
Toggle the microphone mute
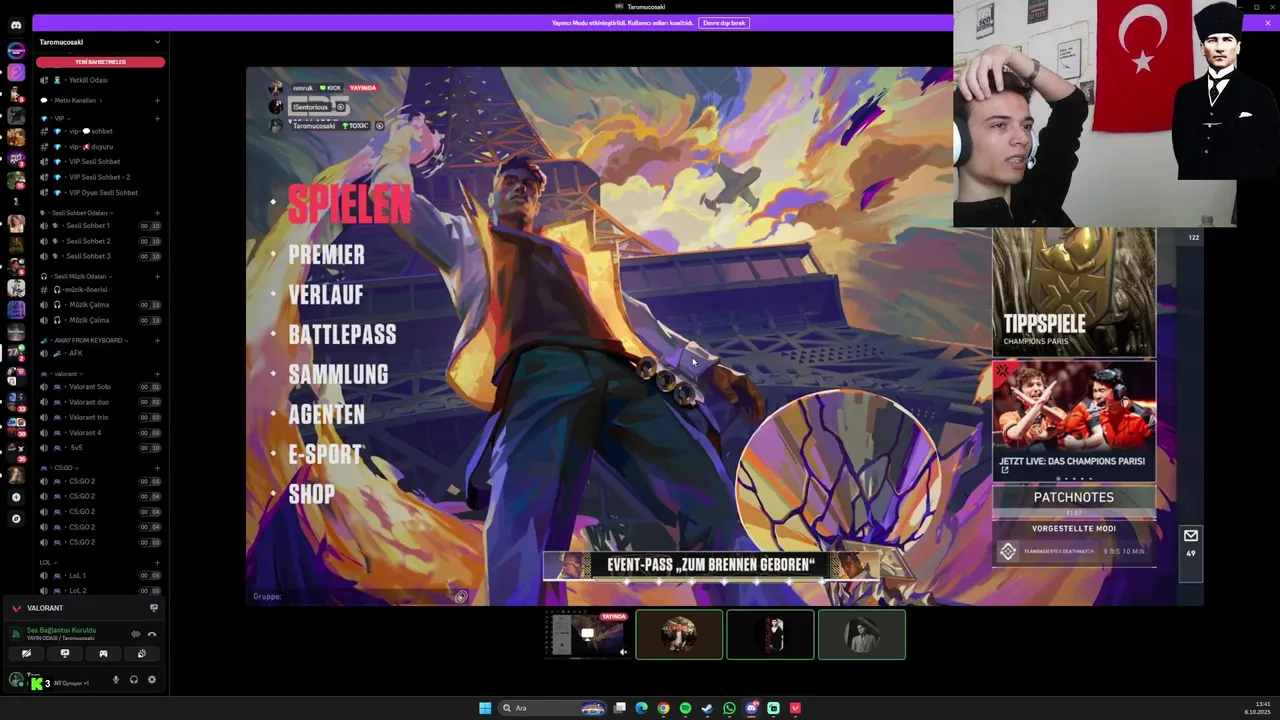point(116,680)
